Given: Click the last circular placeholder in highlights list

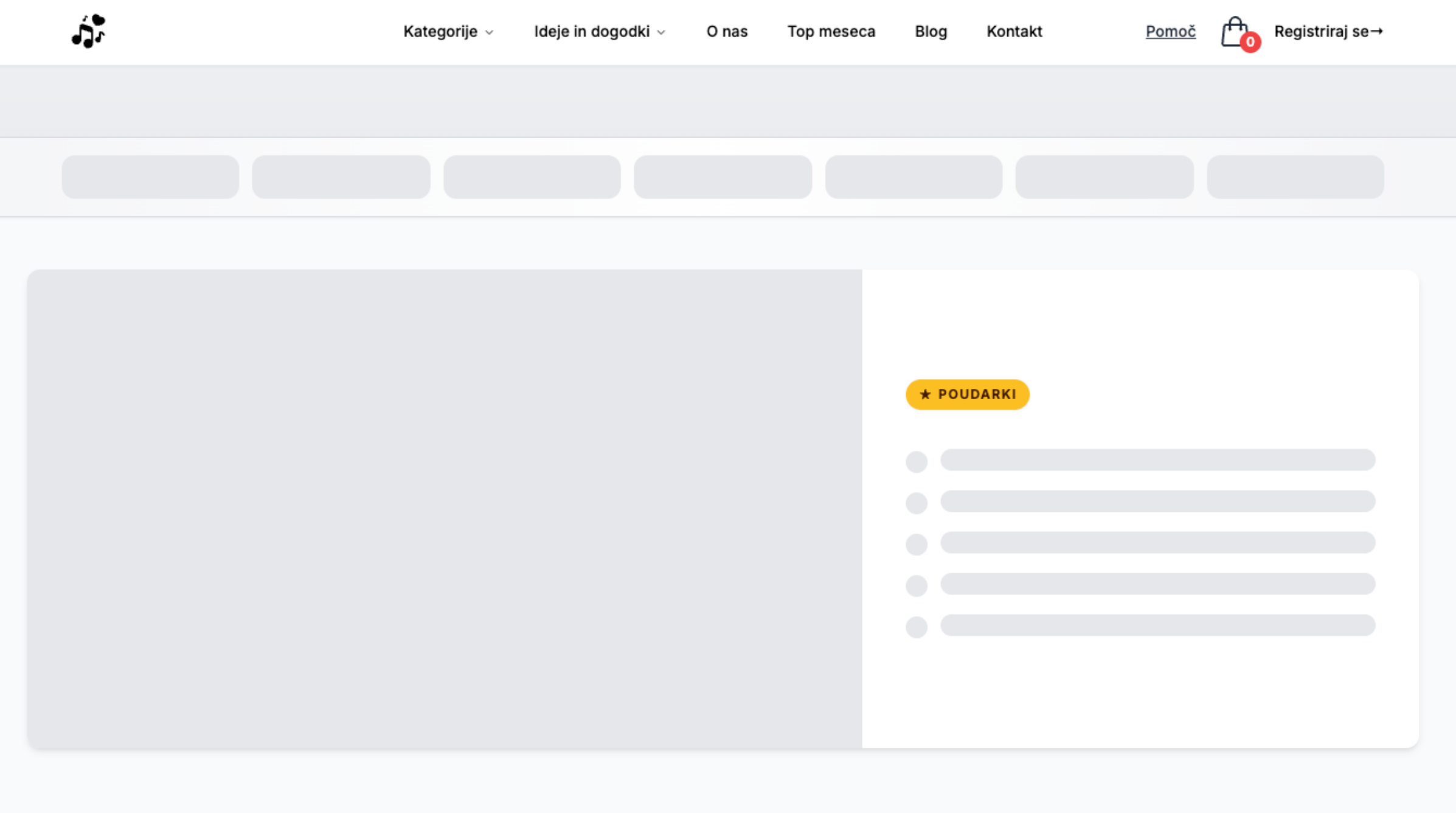Looking at the screenshot, I should click(x=916, y=627).
